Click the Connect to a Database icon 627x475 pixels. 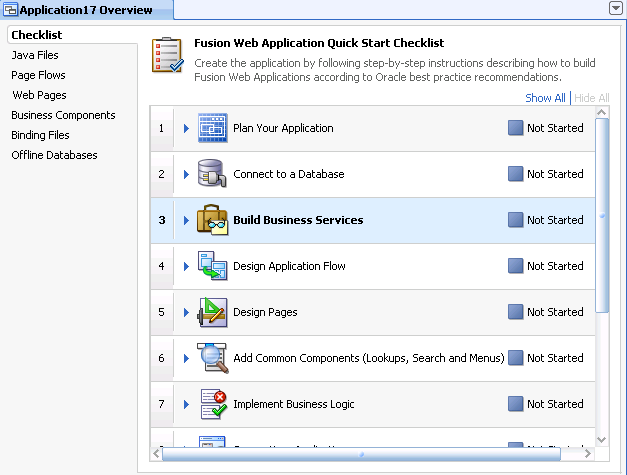[213, 174]
